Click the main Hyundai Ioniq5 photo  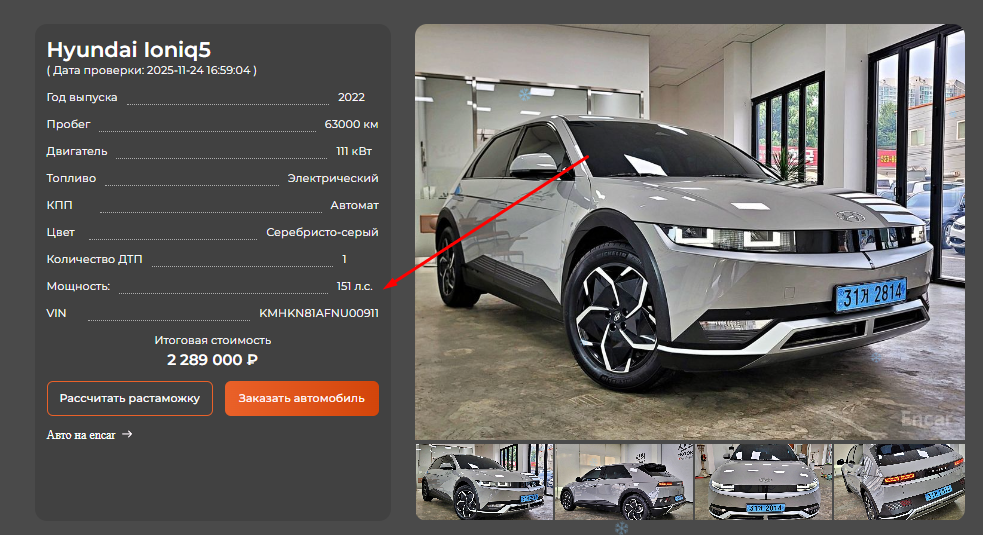[689, 232]
